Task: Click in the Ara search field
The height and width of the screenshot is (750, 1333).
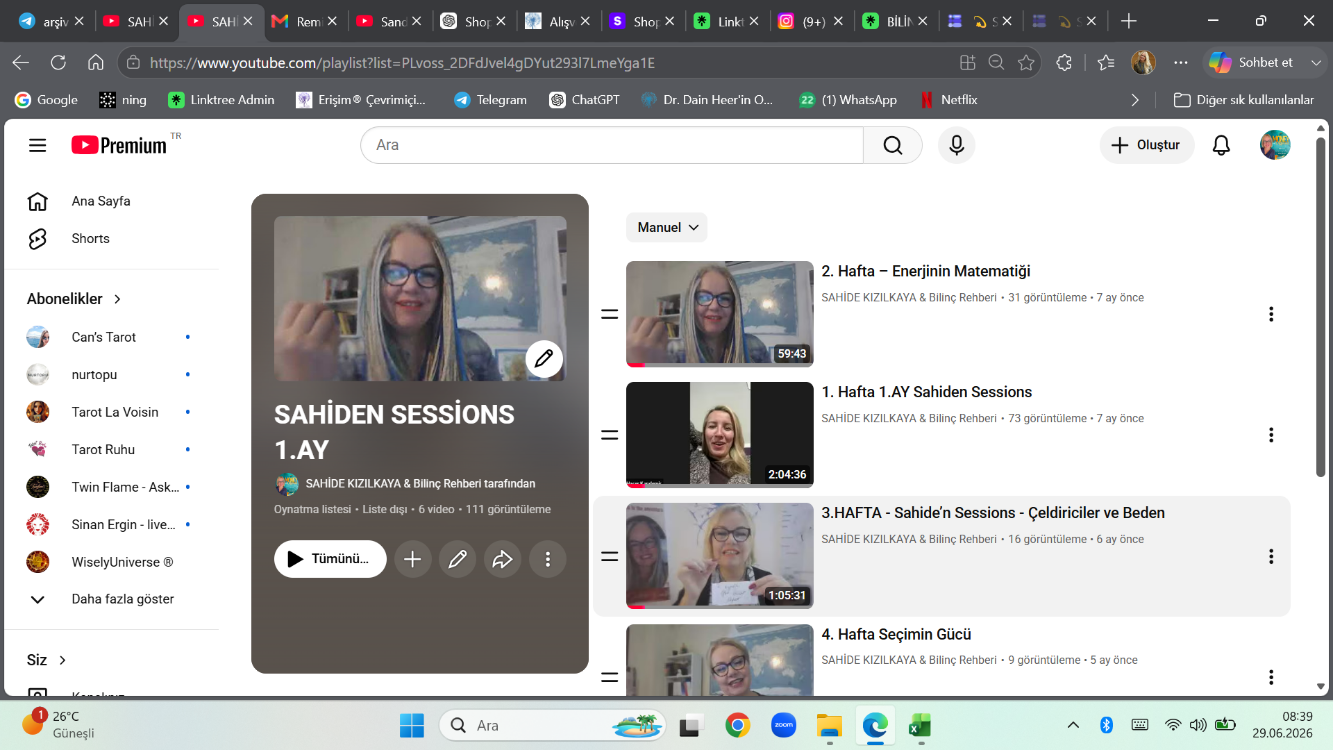Action: 612,145
